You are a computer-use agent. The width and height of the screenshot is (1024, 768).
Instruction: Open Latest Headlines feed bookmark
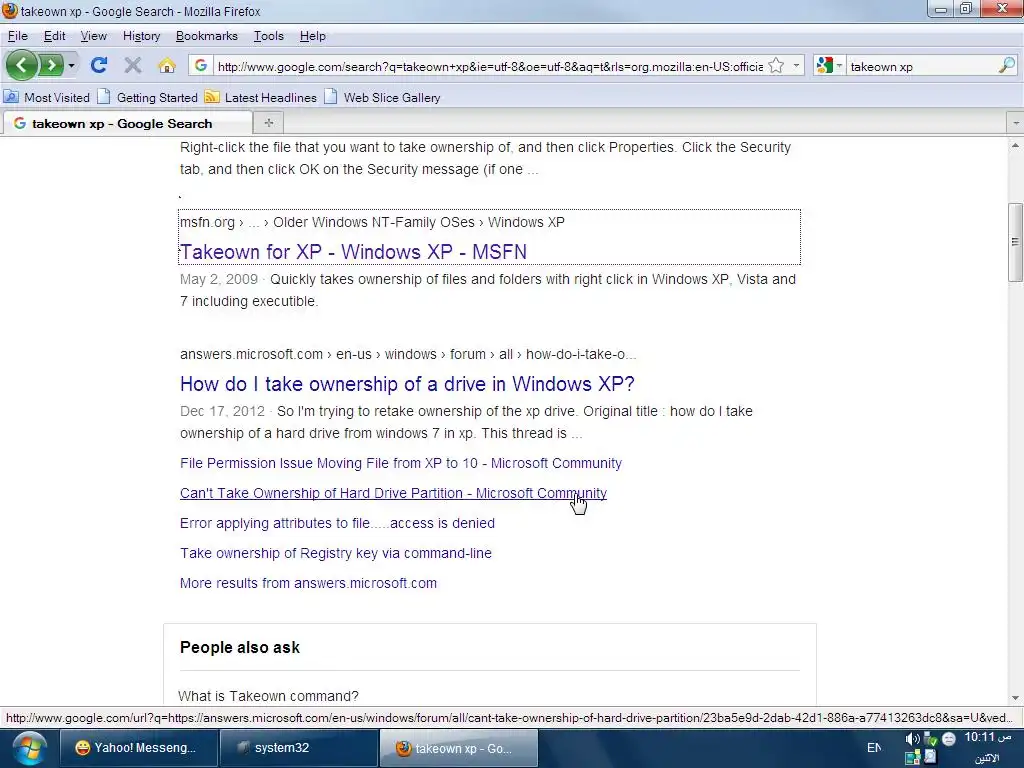click(261, 97)
